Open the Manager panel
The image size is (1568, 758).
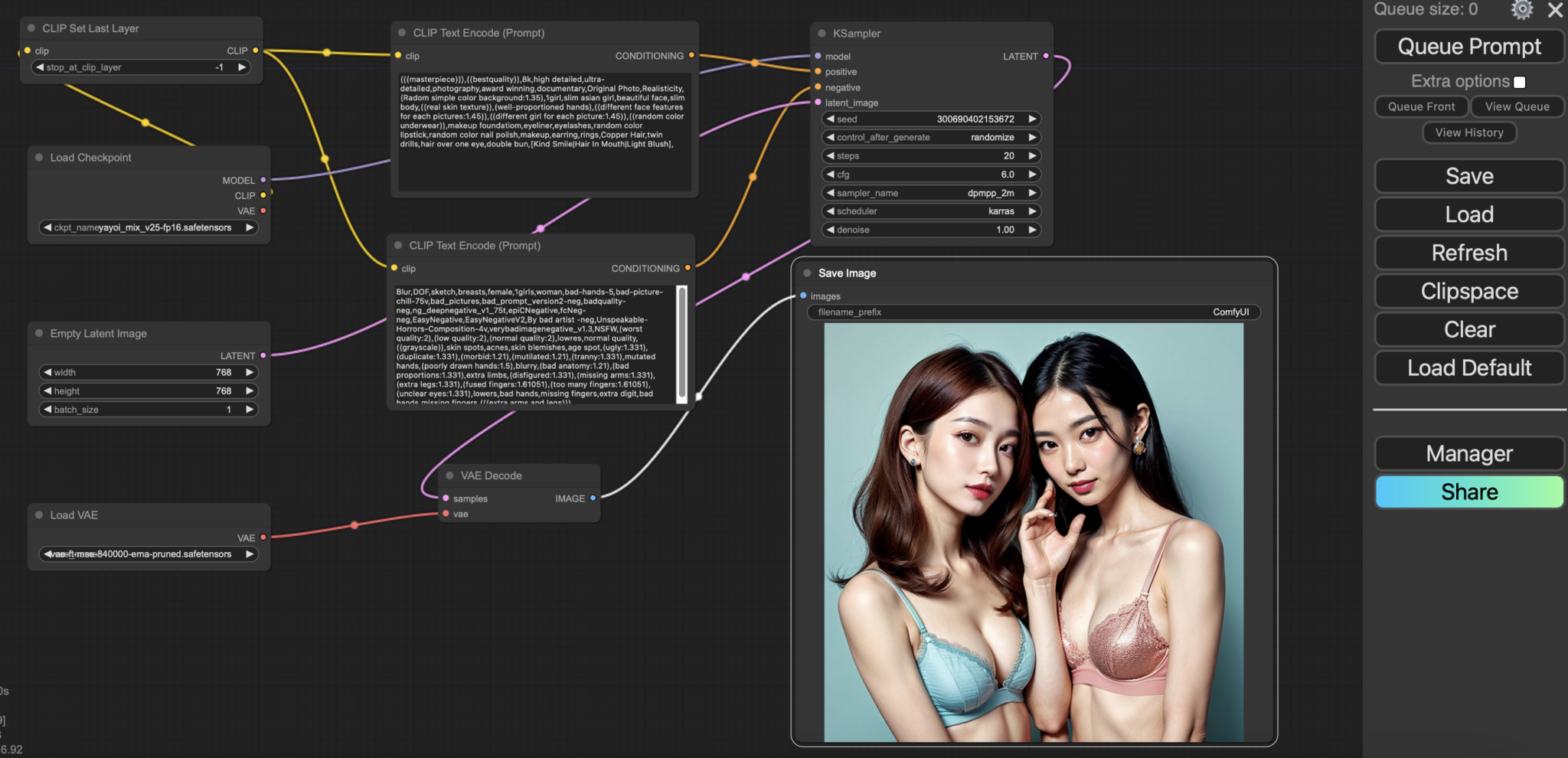1468,453
